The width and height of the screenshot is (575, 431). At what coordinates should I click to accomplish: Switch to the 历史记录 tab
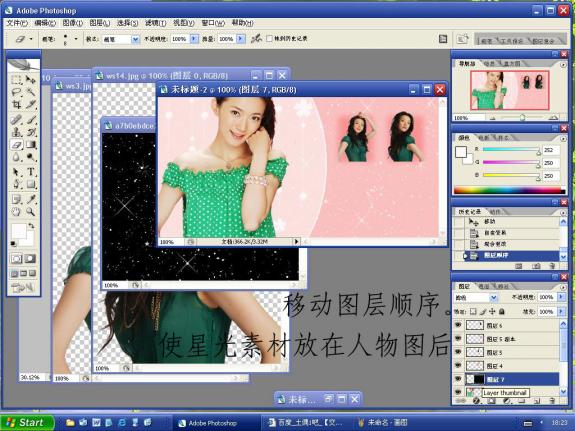point(469,212)
